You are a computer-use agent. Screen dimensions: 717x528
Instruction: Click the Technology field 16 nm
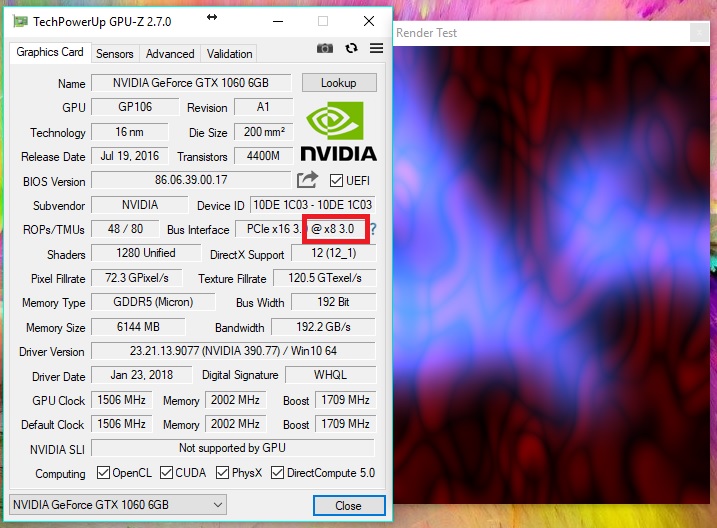(129, 132)
